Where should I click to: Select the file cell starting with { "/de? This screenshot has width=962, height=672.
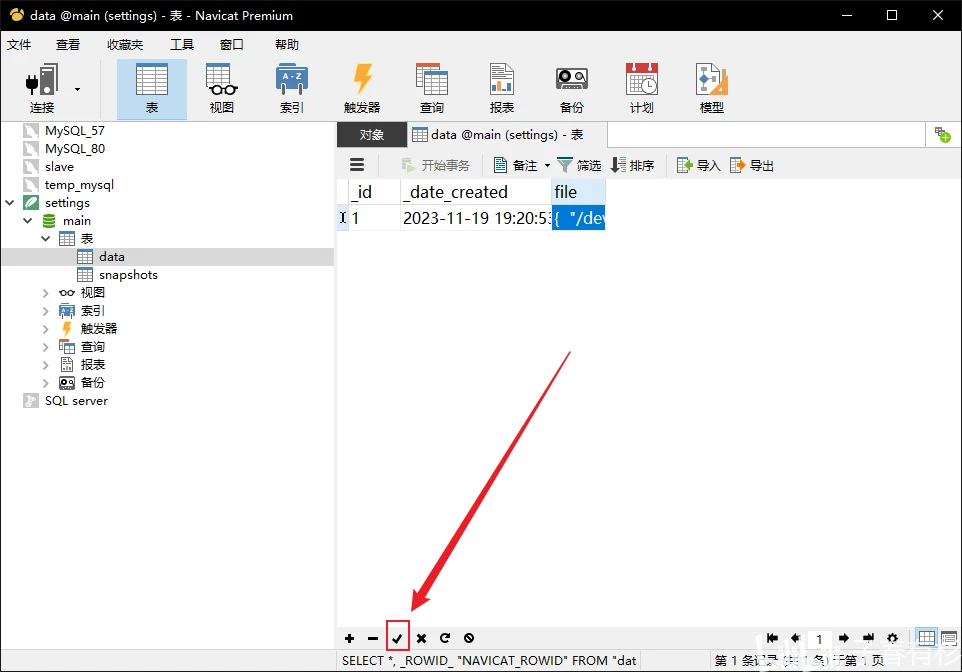pyautogui.click(x=579, y=218)
